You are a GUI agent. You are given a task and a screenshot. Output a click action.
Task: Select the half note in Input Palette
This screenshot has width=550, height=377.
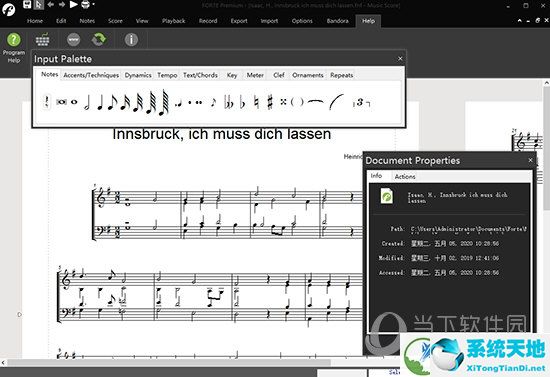87,103
